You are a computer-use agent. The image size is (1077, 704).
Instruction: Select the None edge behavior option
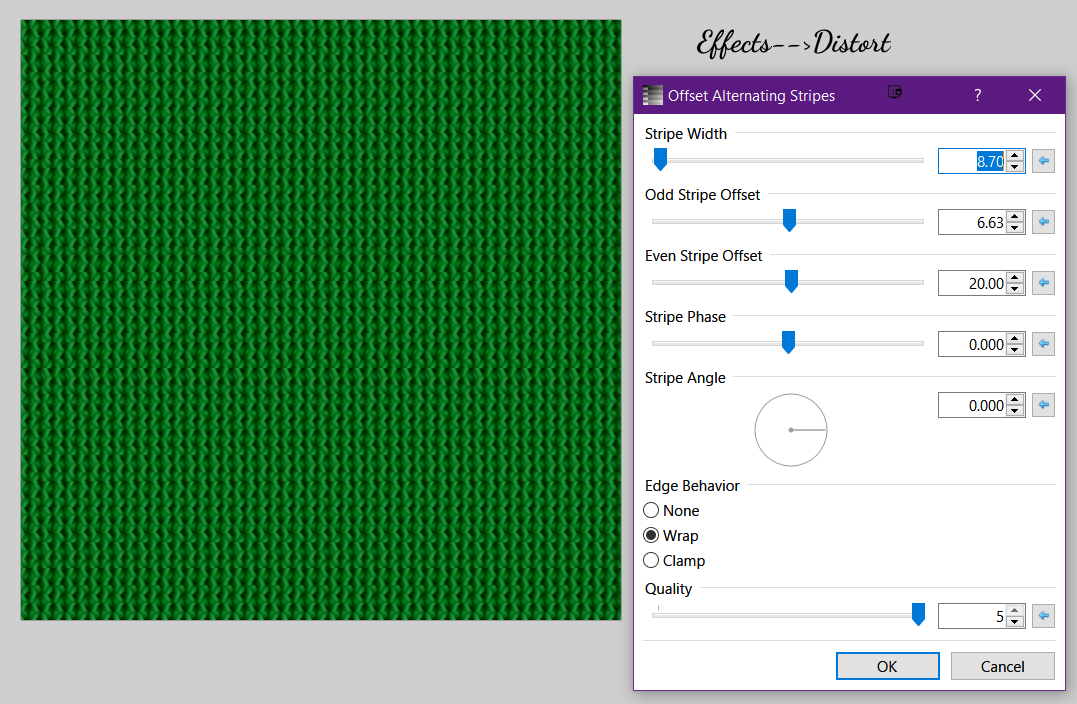(671, 510)
